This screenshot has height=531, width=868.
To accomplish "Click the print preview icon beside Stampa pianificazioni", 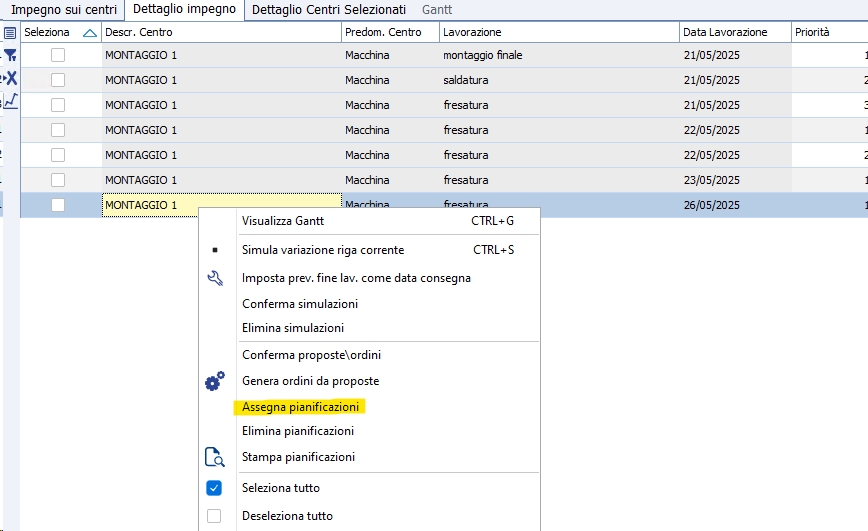I will tap(214, 457).
